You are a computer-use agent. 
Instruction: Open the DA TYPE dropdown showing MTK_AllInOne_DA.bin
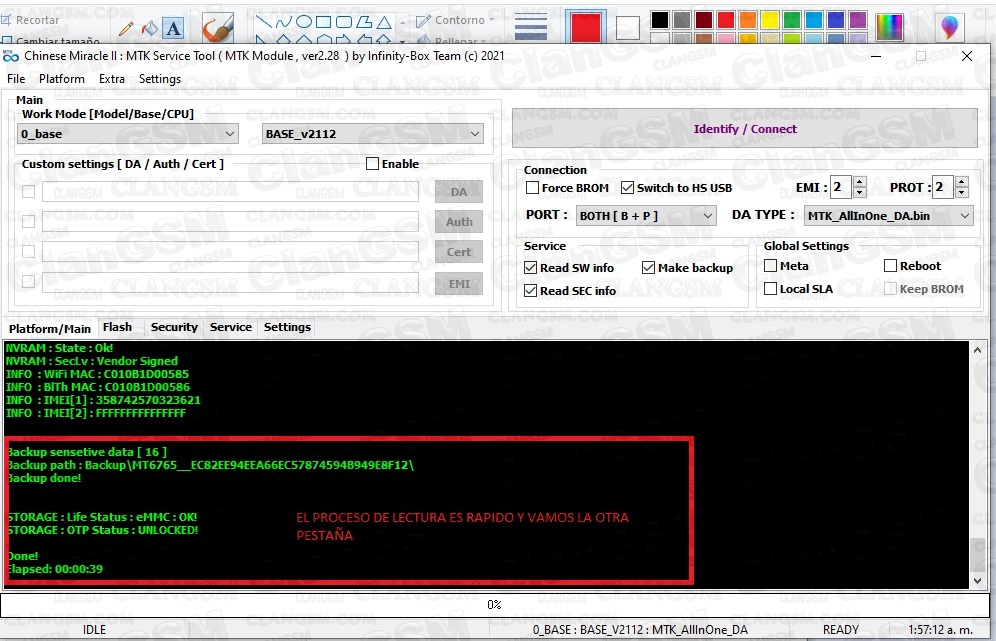tap(887, 215)
